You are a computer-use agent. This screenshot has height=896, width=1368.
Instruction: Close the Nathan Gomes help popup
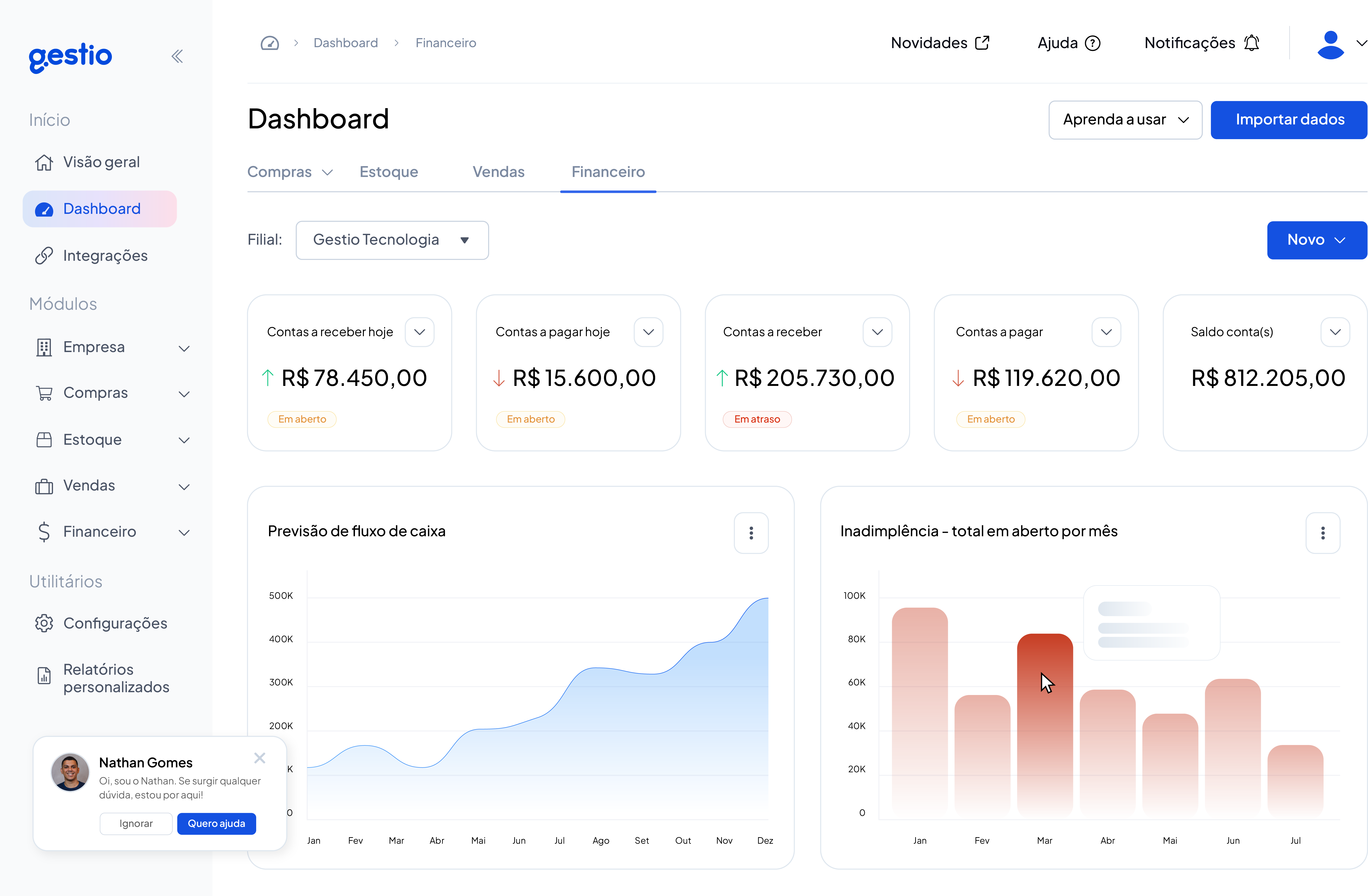260,758
